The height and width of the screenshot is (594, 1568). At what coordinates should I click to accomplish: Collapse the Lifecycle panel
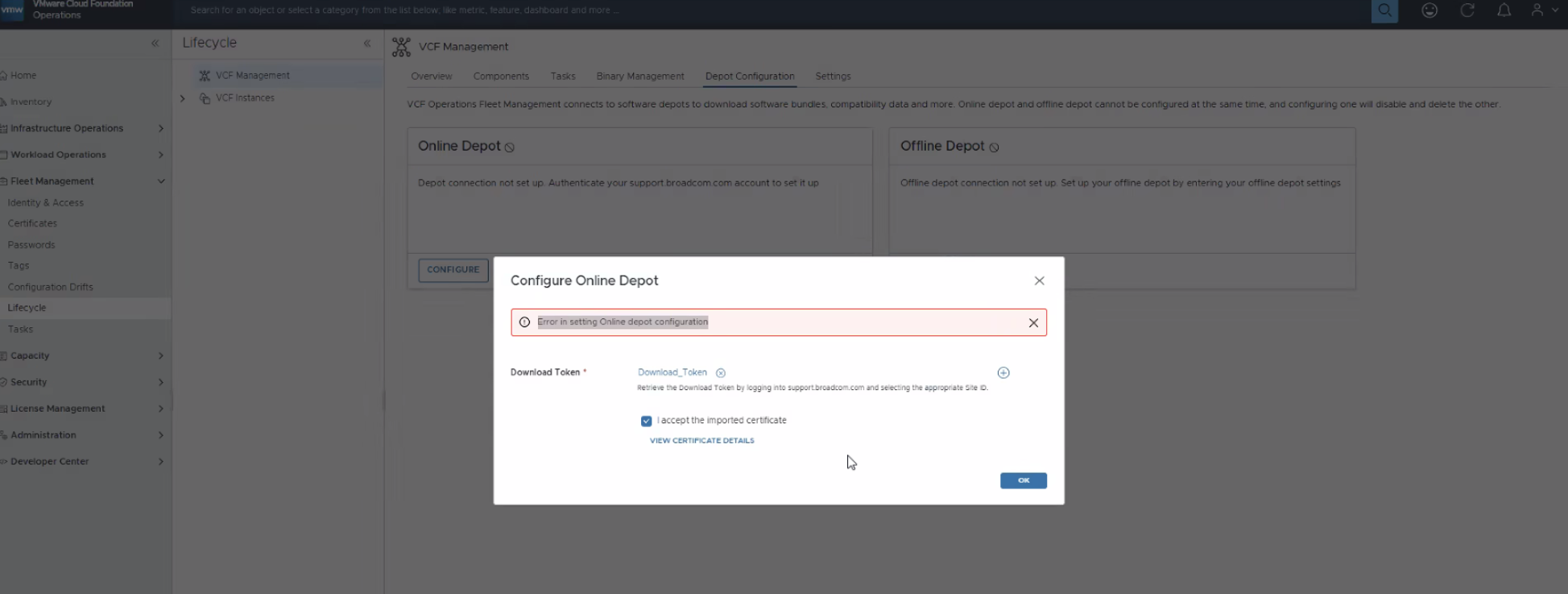[367, 44]
